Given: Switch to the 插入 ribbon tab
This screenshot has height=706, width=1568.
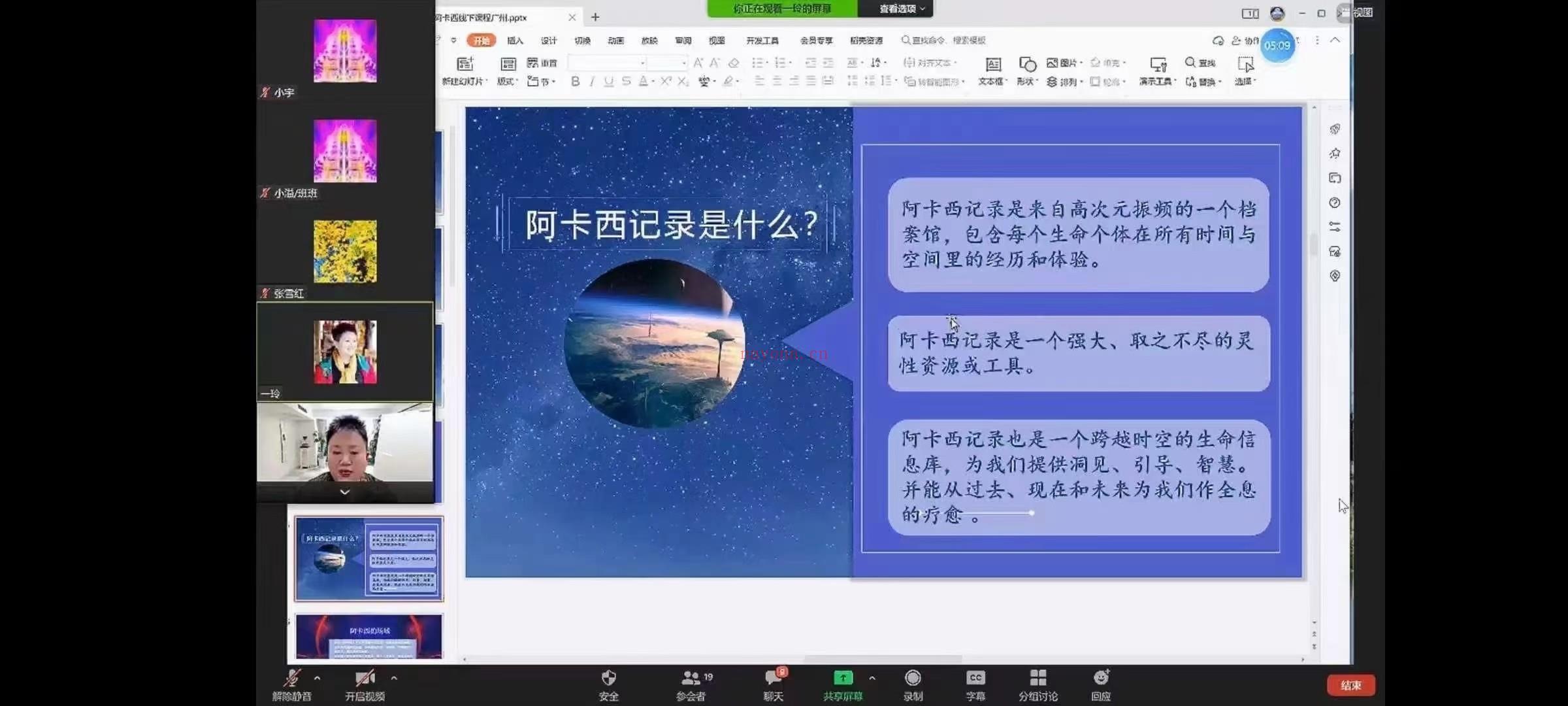Looking at the screenshot, I should tap(515, 41).
